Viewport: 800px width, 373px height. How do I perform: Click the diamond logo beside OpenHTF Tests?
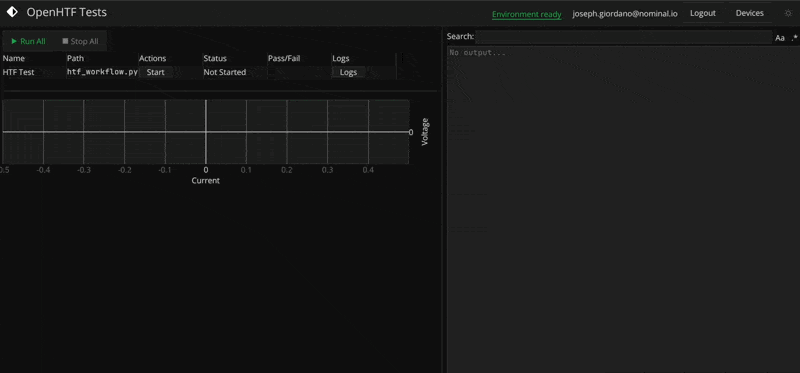coord(12,12)
